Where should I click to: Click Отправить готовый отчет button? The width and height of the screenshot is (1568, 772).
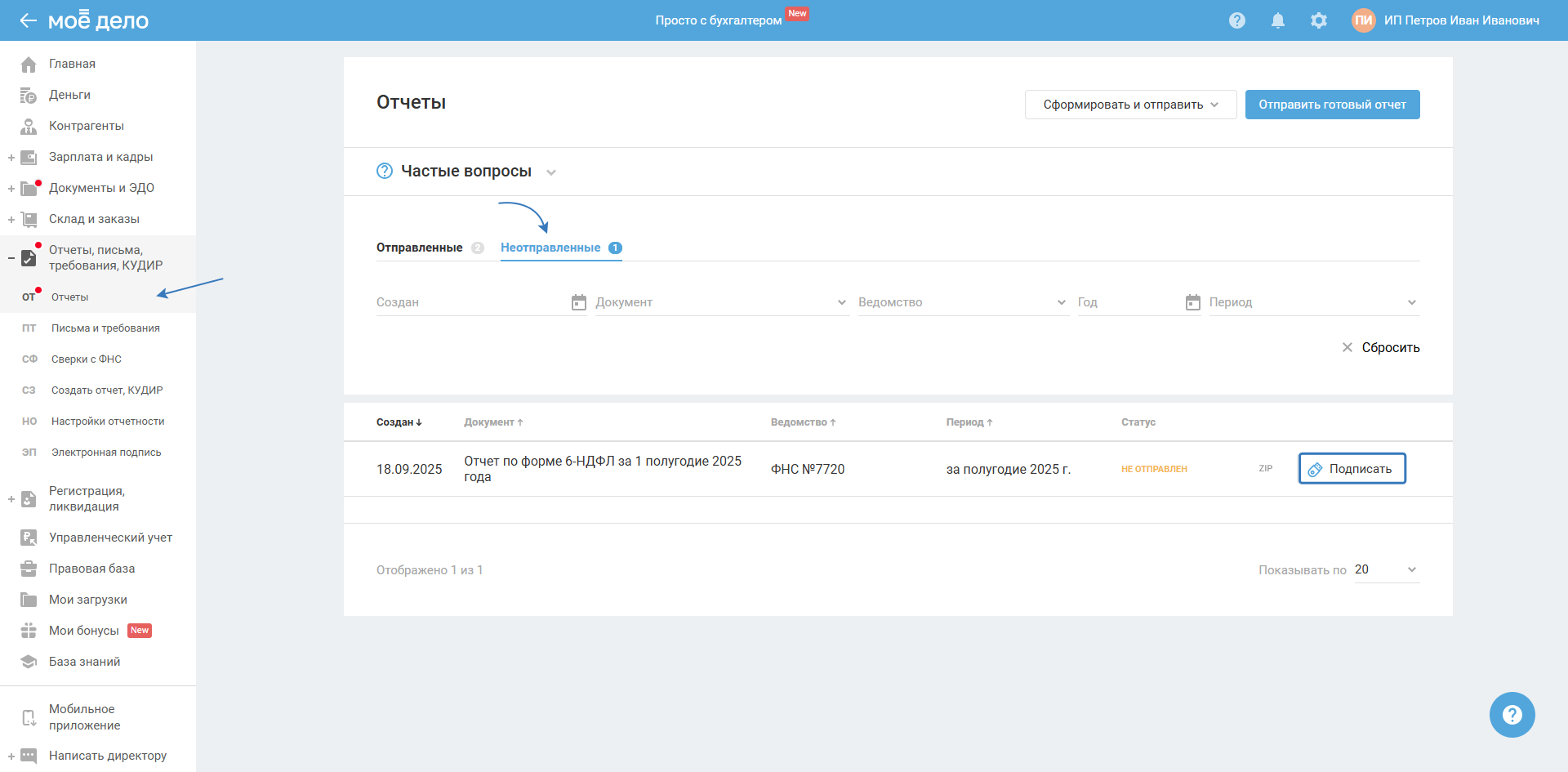click(1332, 105)
